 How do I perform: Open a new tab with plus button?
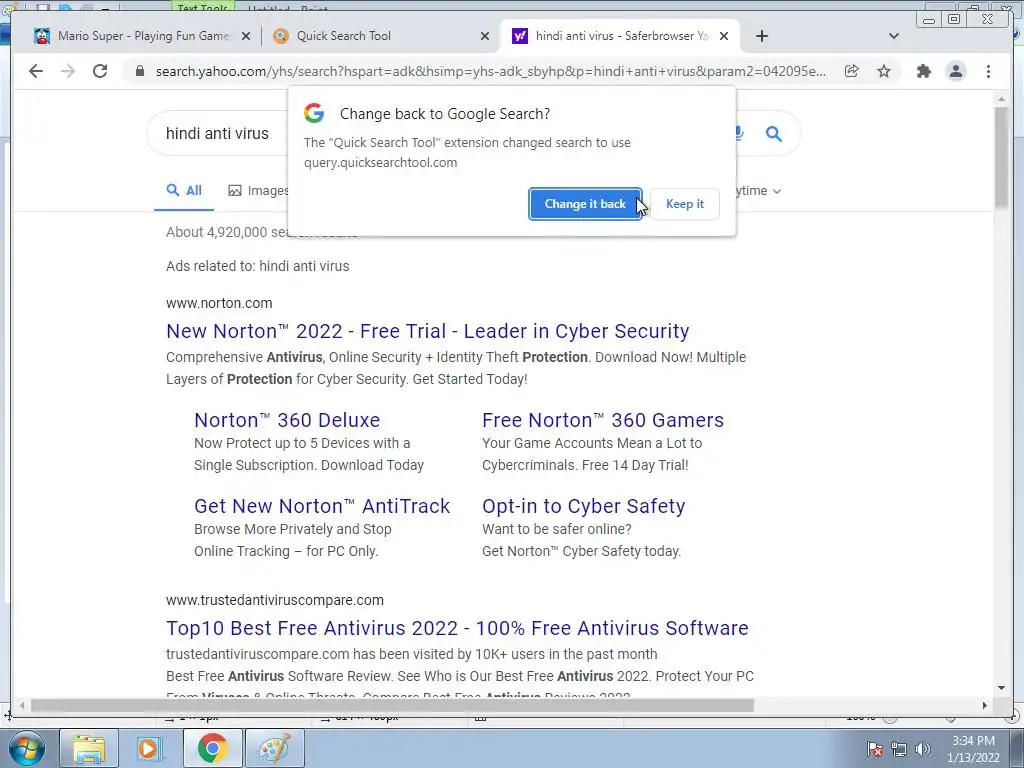coord(761,36)
